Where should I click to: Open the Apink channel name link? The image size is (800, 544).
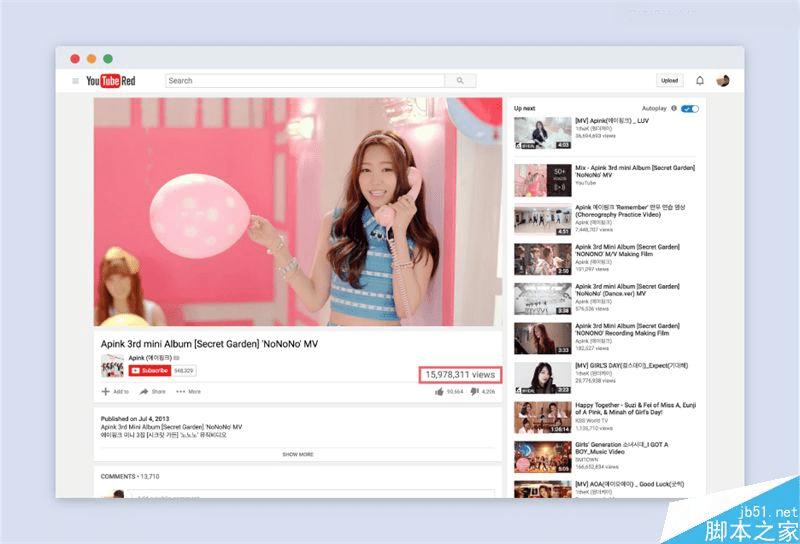point(150,358)
